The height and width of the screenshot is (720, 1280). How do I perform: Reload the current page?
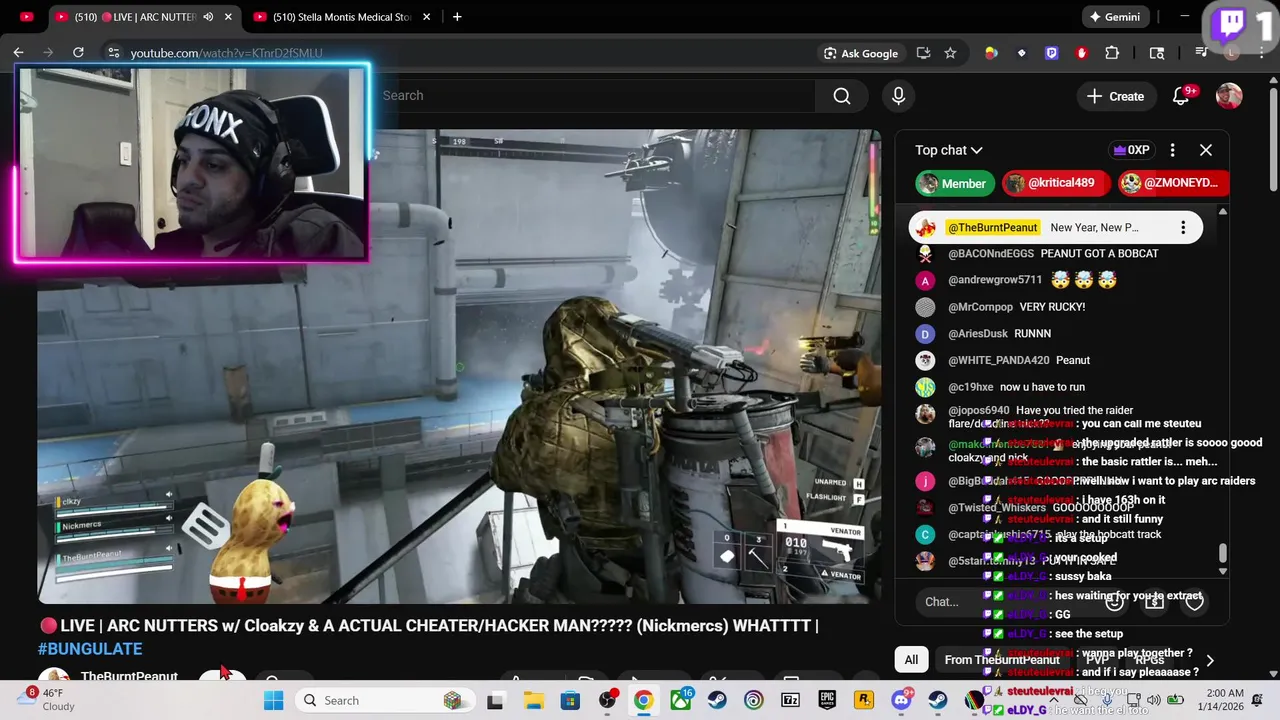click(78, 52)
